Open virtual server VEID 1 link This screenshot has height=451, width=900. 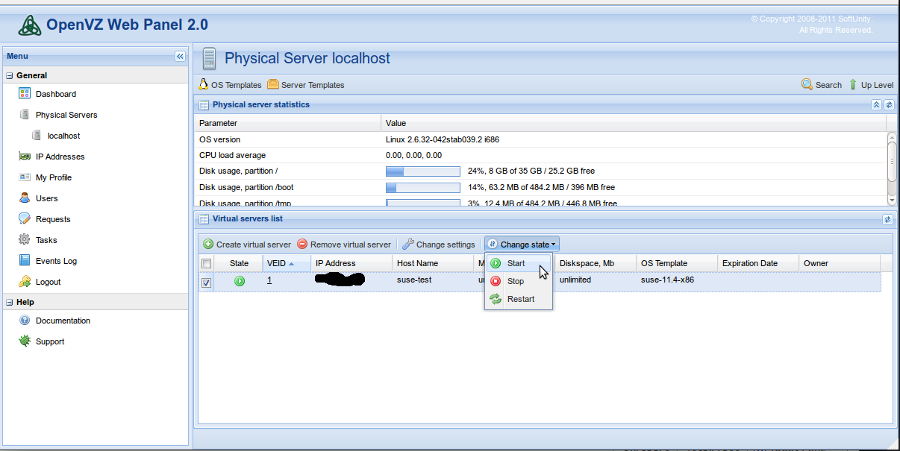269,280
